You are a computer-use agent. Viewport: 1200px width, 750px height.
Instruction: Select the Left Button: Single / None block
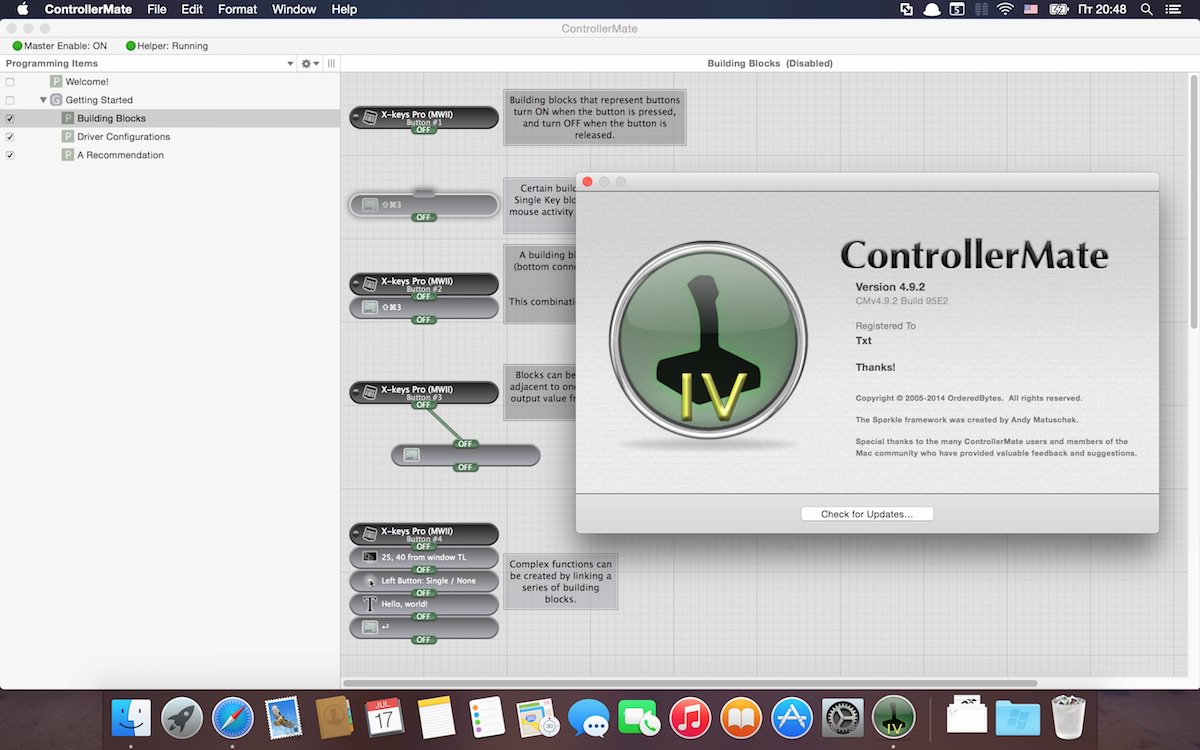coord(424,581)
